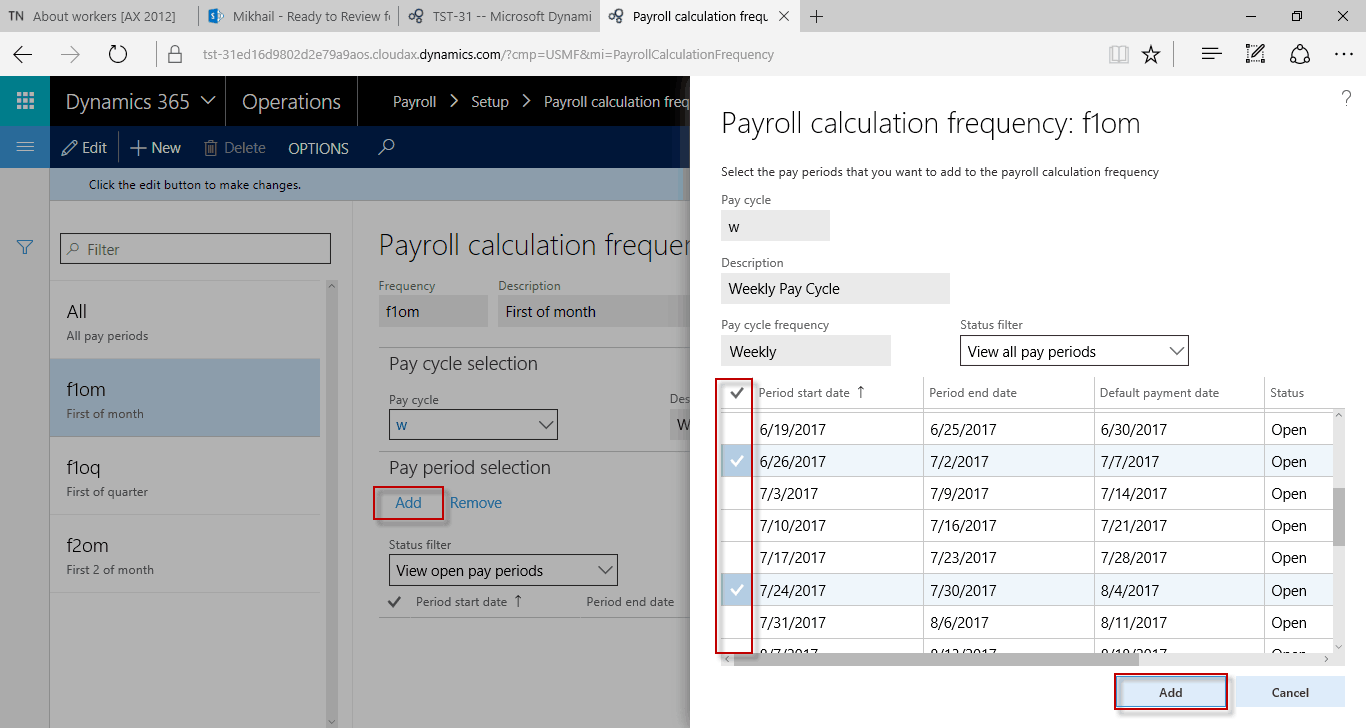Select the f2om First 2 of month item

[185, 555]
